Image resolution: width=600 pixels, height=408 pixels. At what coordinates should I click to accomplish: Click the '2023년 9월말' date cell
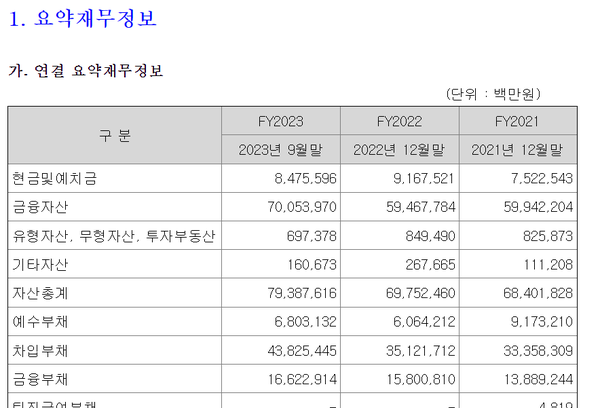click(x=280, y=150)
